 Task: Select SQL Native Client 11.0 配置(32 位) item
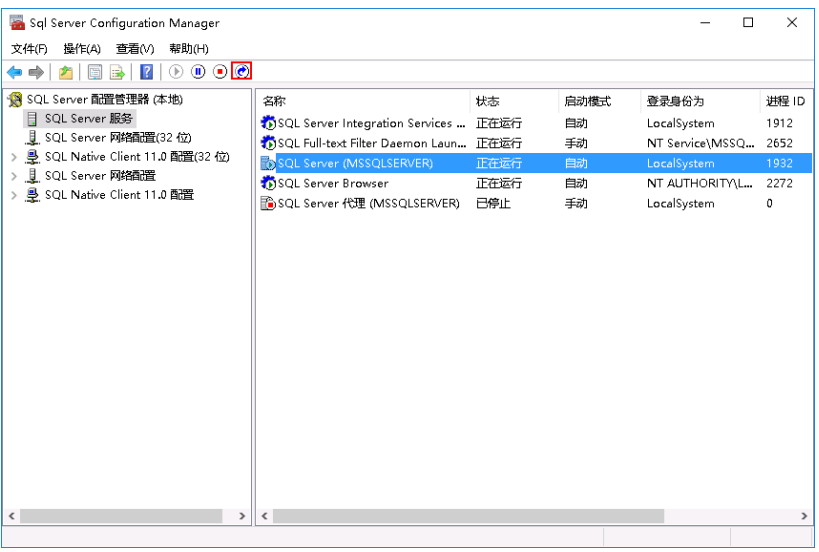pos(137,157)
